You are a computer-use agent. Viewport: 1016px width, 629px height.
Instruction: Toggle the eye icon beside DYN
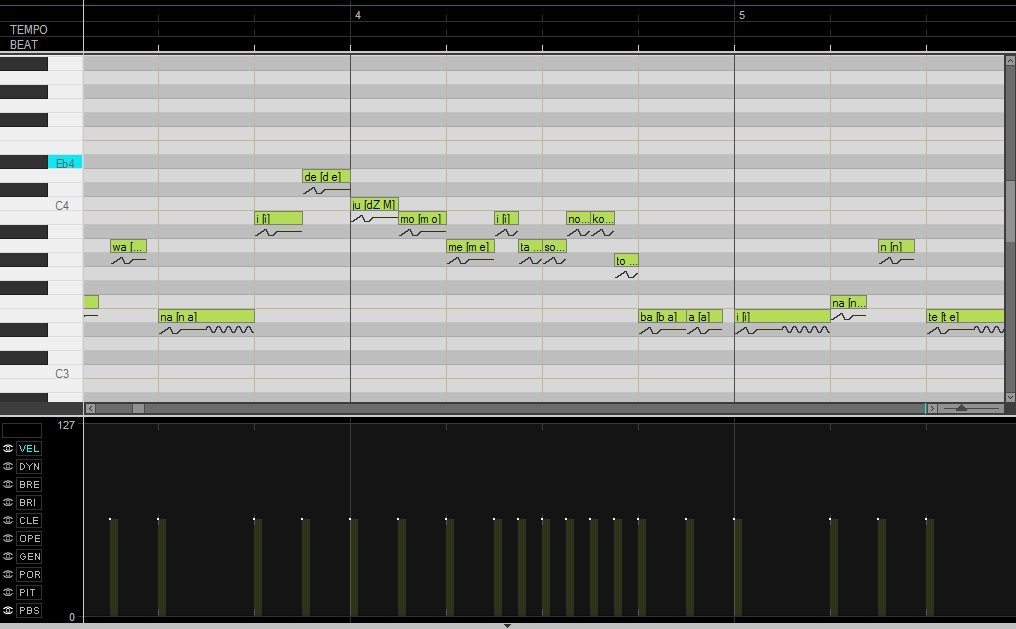coord(8,466)
